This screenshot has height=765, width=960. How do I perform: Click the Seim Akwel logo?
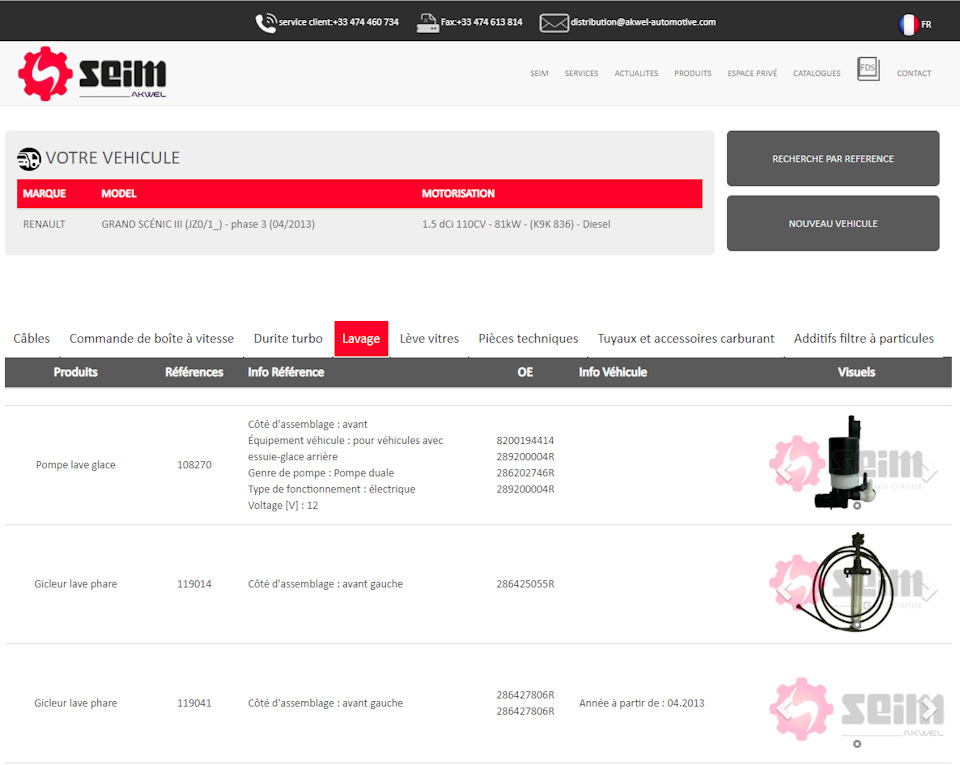click(x=92, y=73)
